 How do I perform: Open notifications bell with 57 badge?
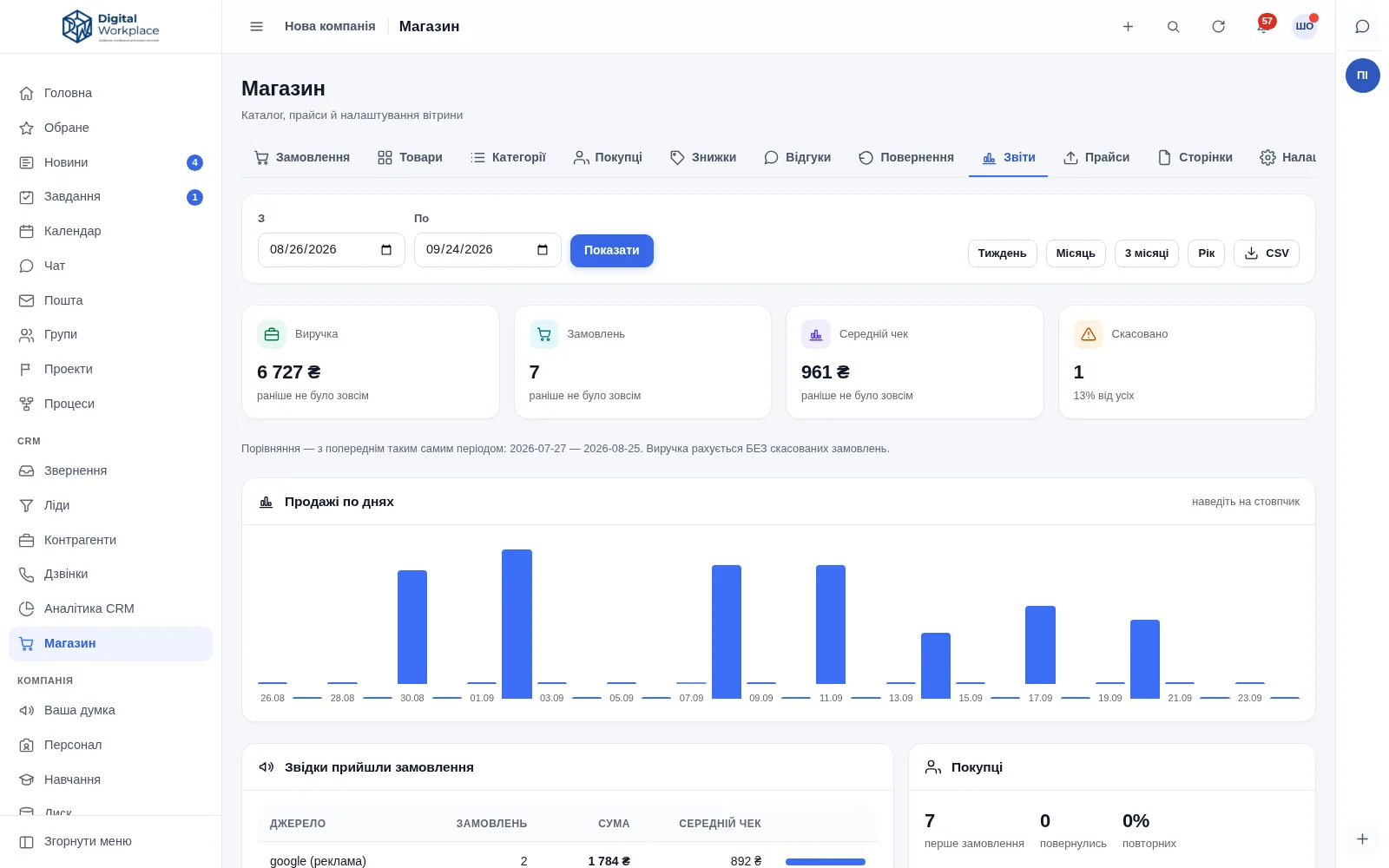1264,25
